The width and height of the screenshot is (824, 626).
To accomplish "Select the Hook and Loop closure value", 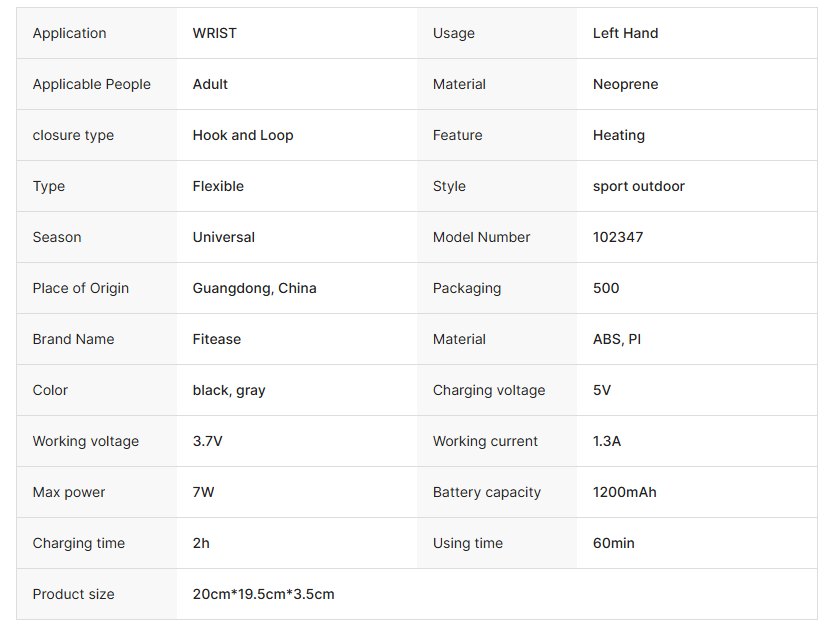I will [243, 135].
